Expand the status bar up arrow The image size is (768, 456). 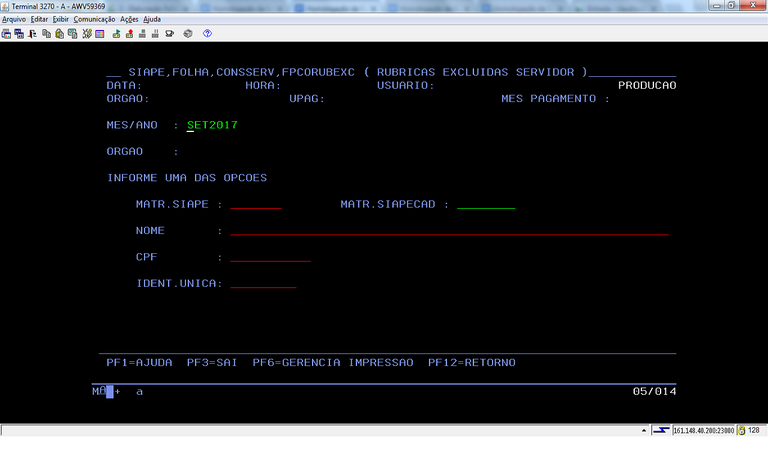644,430
